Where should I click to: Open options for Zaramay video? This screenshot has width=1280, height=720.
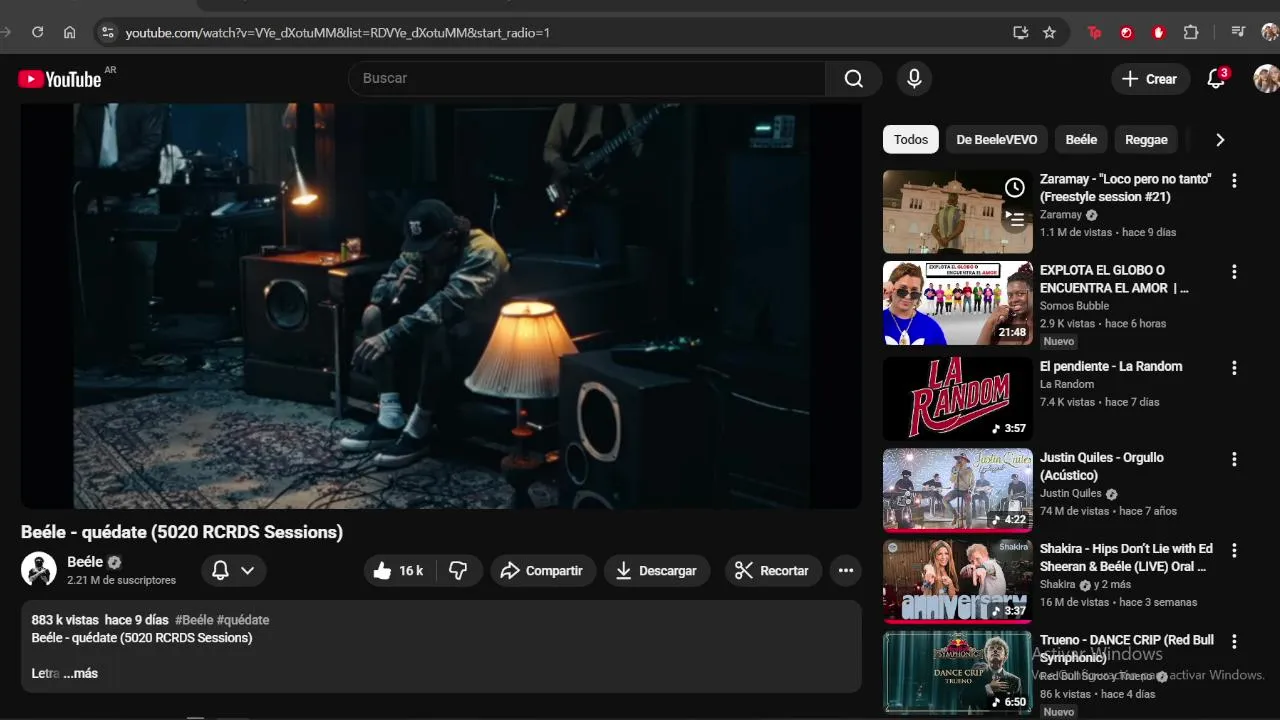pyautogui.click(x=1234, y=181)
